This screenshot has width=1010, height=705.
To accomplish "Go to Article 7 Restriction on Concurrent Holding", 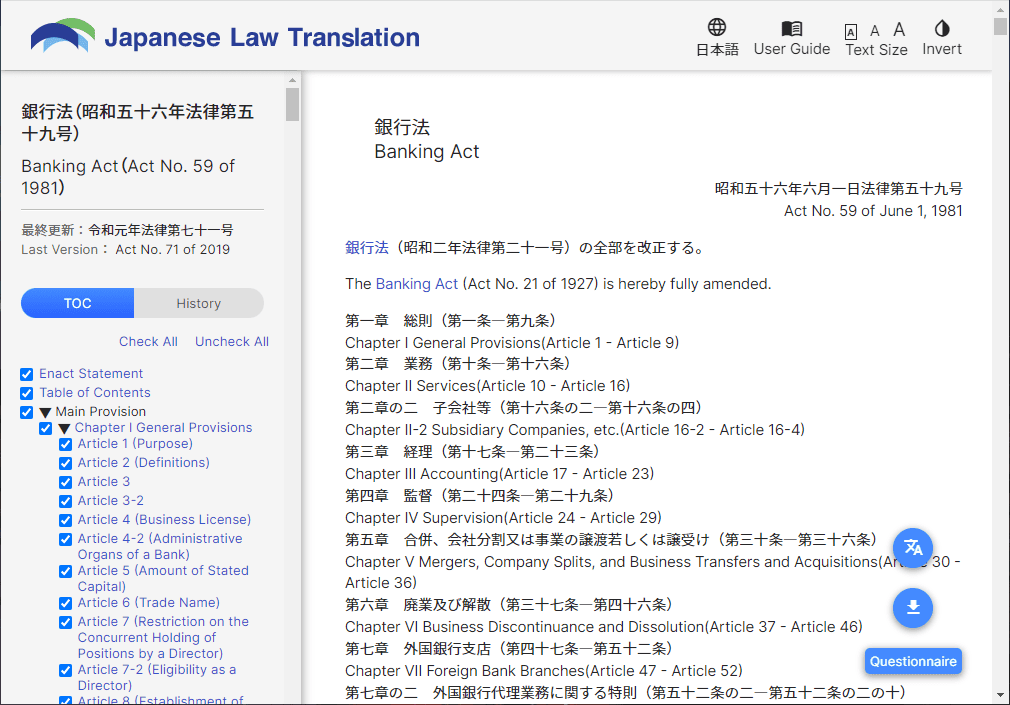I will click(163, 637).
